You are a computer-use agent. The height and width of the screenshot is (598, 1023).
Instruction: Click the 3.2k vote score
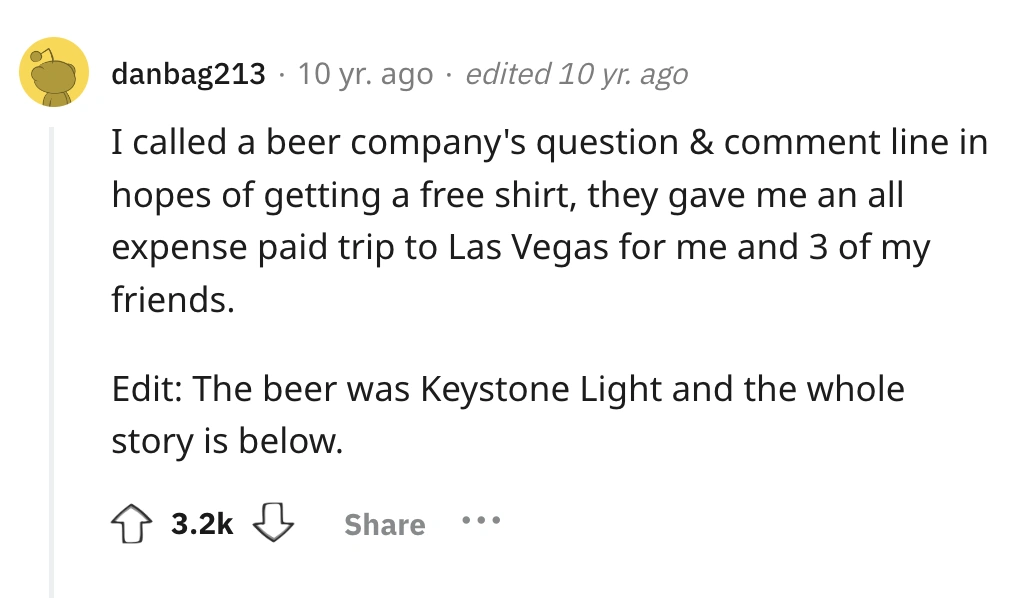pyautogui.click(x=202, y=524)
